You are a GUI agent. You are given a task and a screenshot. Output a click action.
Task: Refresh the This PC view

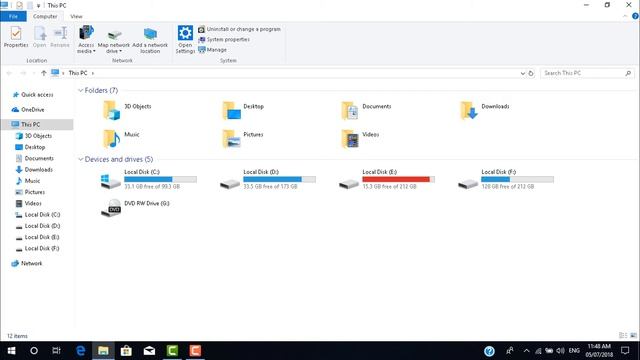coord(531,73)
